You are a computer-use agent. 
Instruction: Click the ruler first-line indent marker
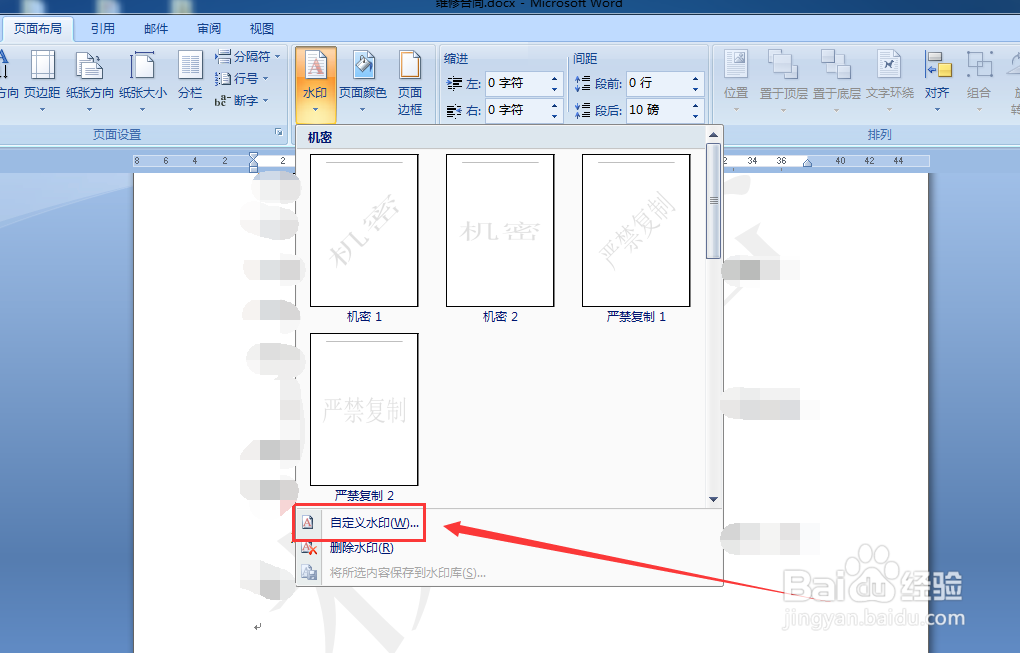pos(254,156)
